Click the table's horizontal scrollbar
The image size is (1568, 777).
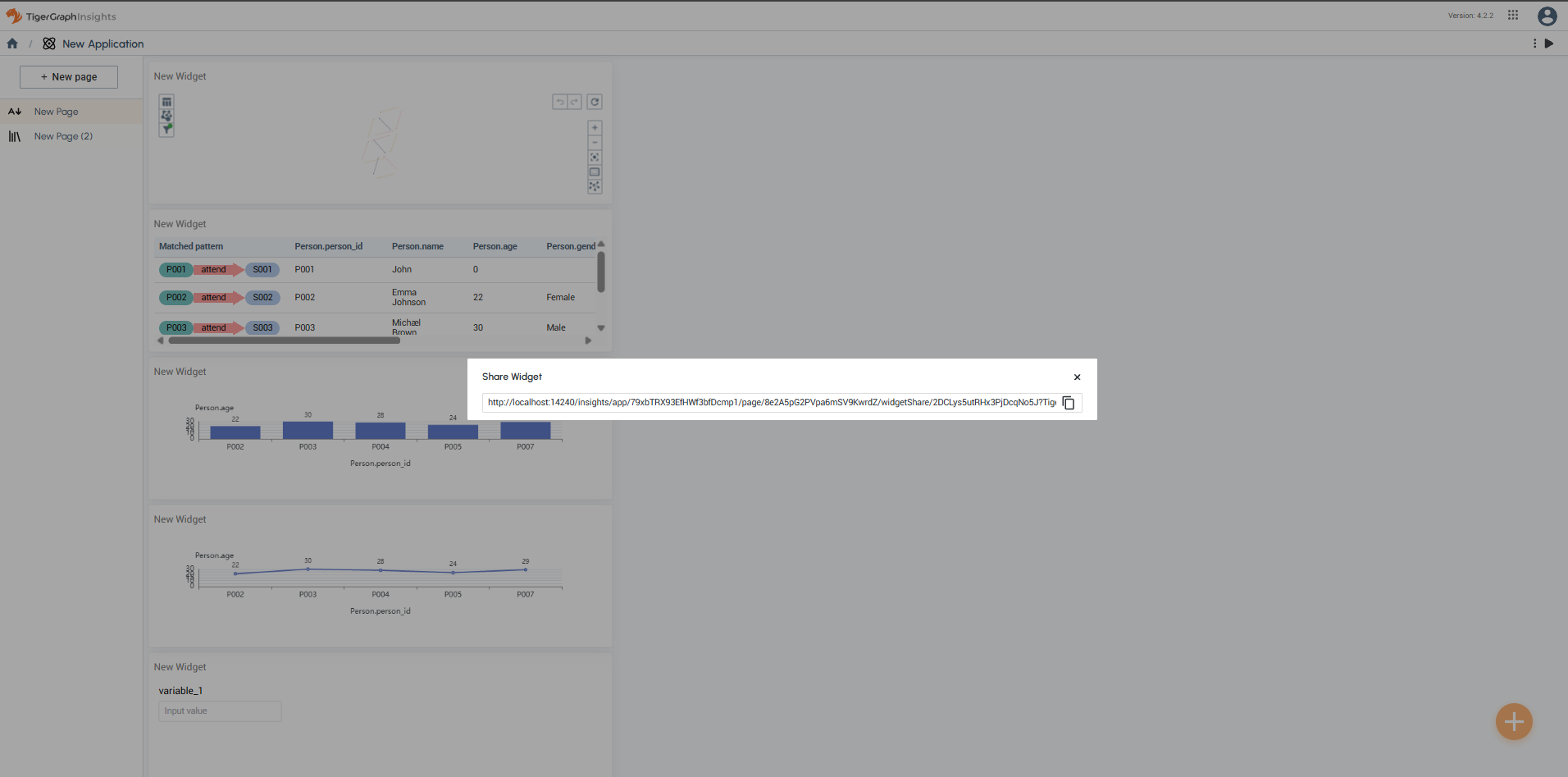(285, 341)
